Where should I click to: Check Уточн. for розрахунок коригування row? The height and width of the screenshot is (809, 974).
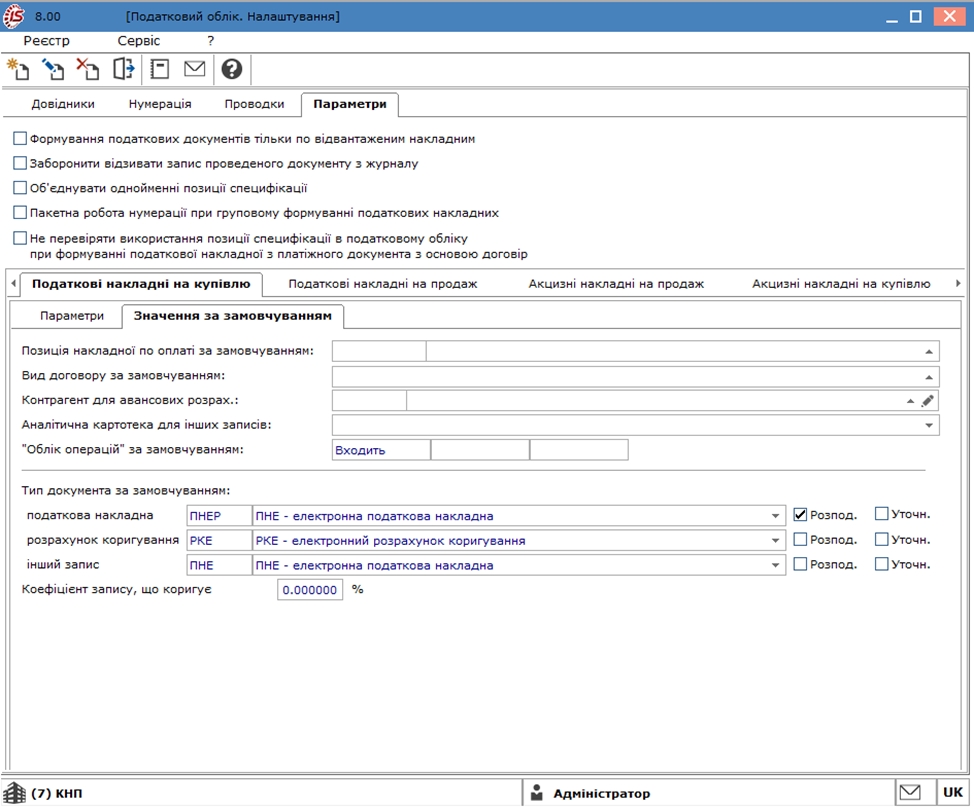point(881,539)
